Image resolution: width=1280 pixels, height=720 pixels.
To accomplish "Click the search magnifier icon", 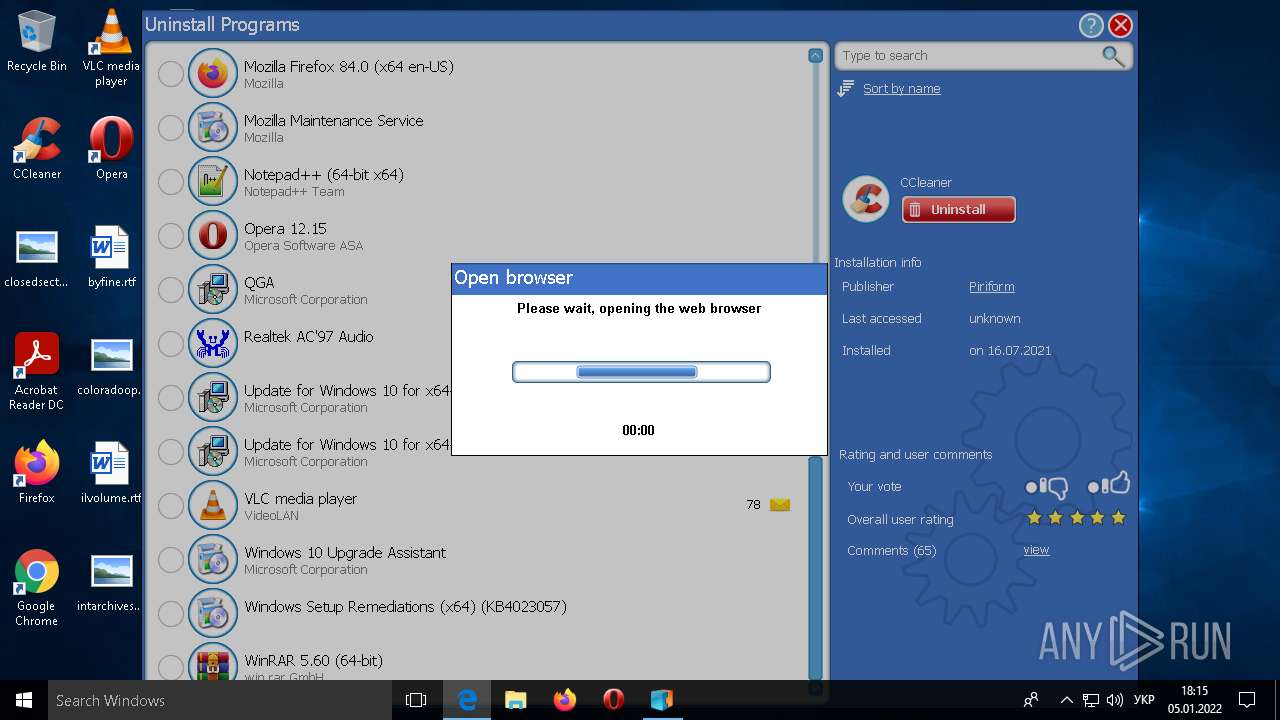I will tap(1113, 56).
